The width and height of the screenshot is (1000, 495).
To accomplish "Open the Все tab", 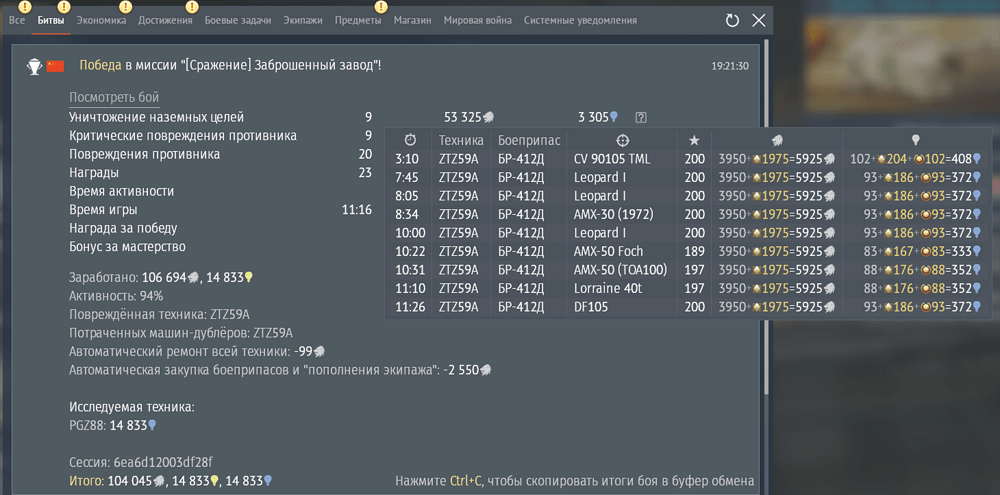I will [17, 20].
